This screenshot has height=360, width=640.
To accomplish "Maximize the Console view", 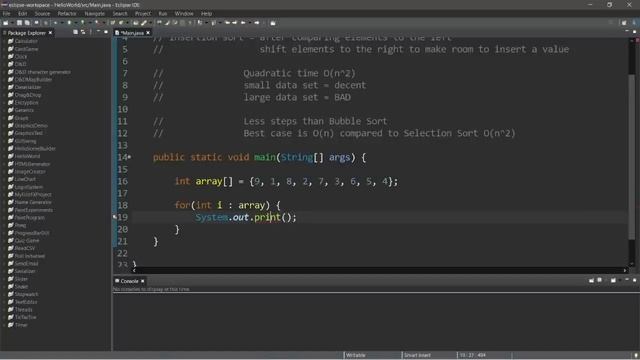I will (634, 280).
